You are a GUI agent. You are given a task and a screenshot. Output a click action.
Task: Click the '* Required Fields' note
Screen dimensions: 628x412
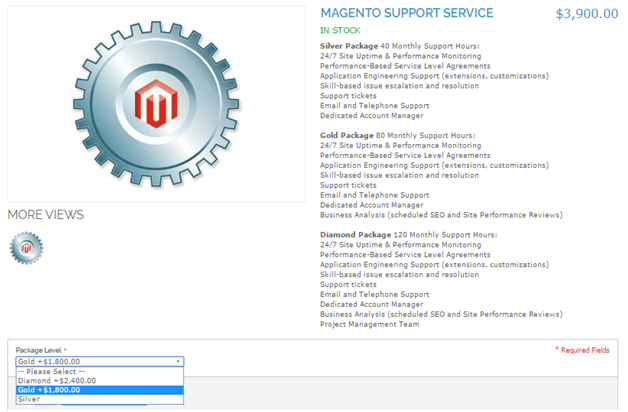(582, 350)
